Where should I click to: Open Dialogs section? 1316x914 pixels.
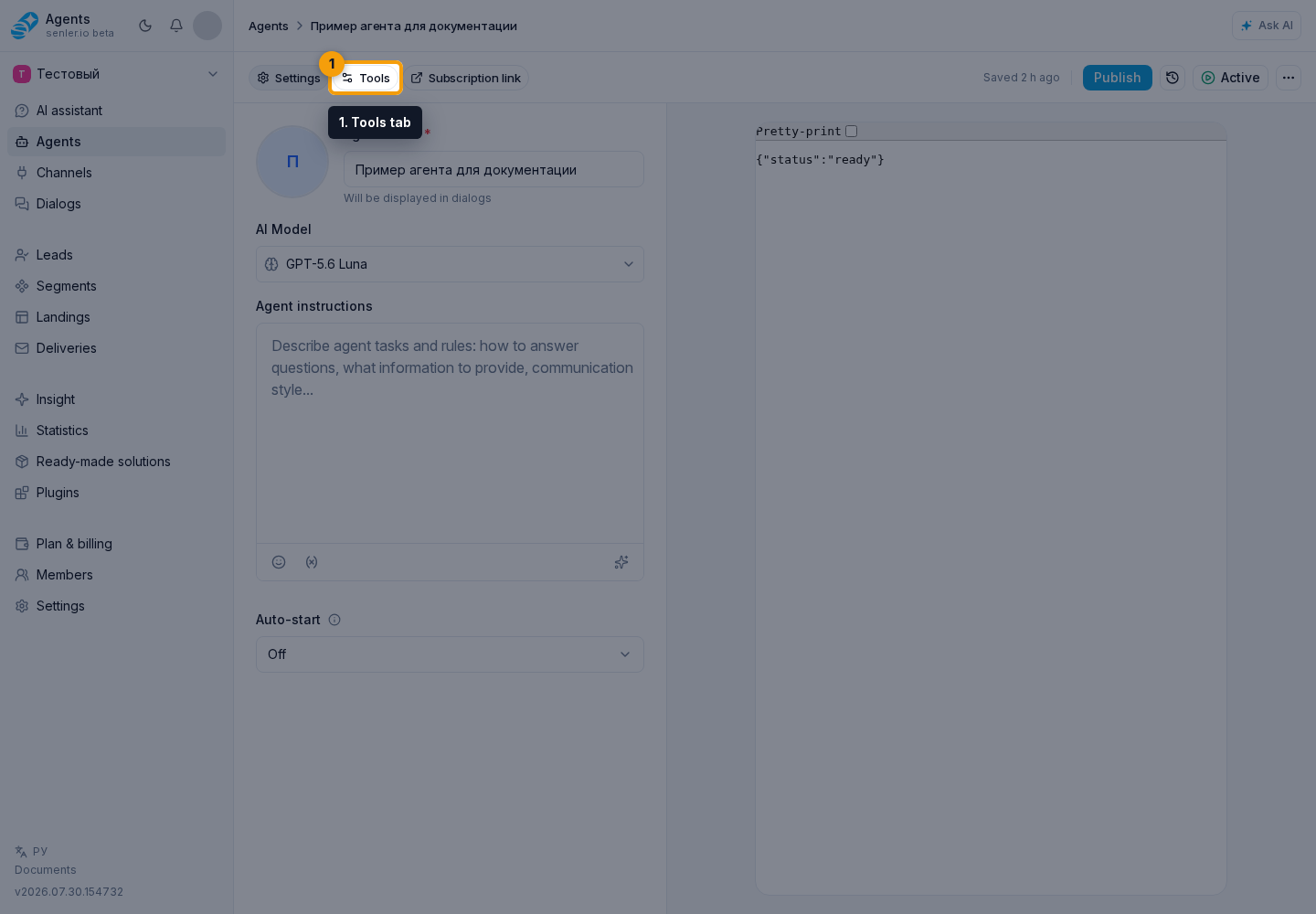[x=116, y=204]
